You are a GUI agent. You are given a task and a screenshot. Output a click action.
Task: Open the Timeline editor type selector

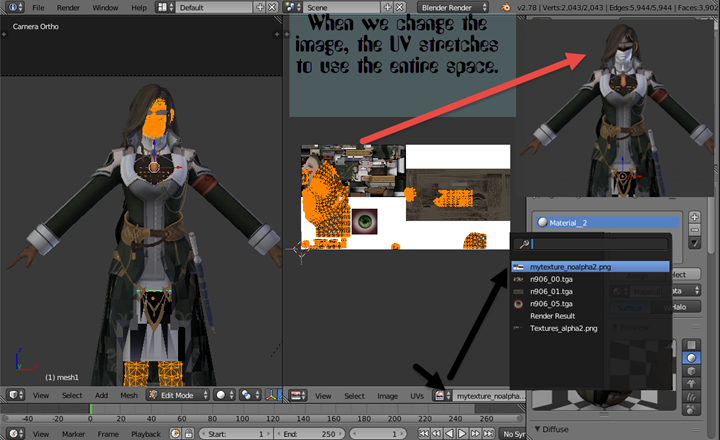pyautogui.click(x=15, y=434)
